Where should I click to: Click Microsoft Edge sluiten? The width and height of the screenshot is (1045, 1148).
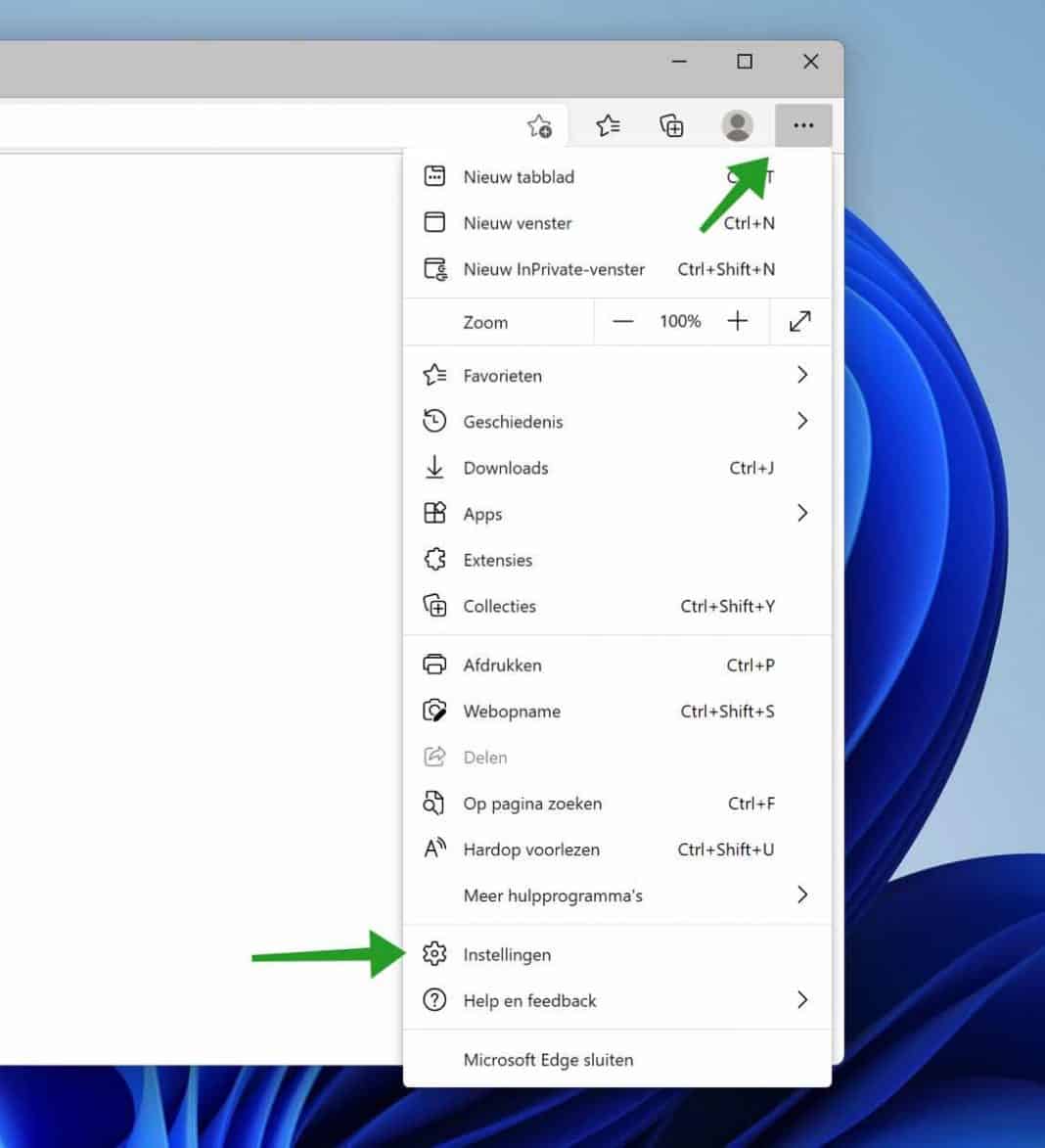(x=548, y=1059)
